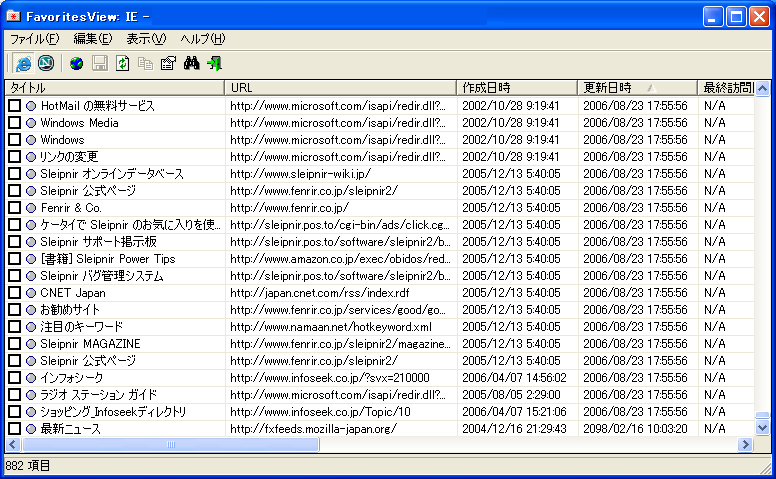The height and width of the screenshot is (479, 776).
Task: Click the round icon beside ラジオ ステーション ガイド
Action: tap(31, 395)
